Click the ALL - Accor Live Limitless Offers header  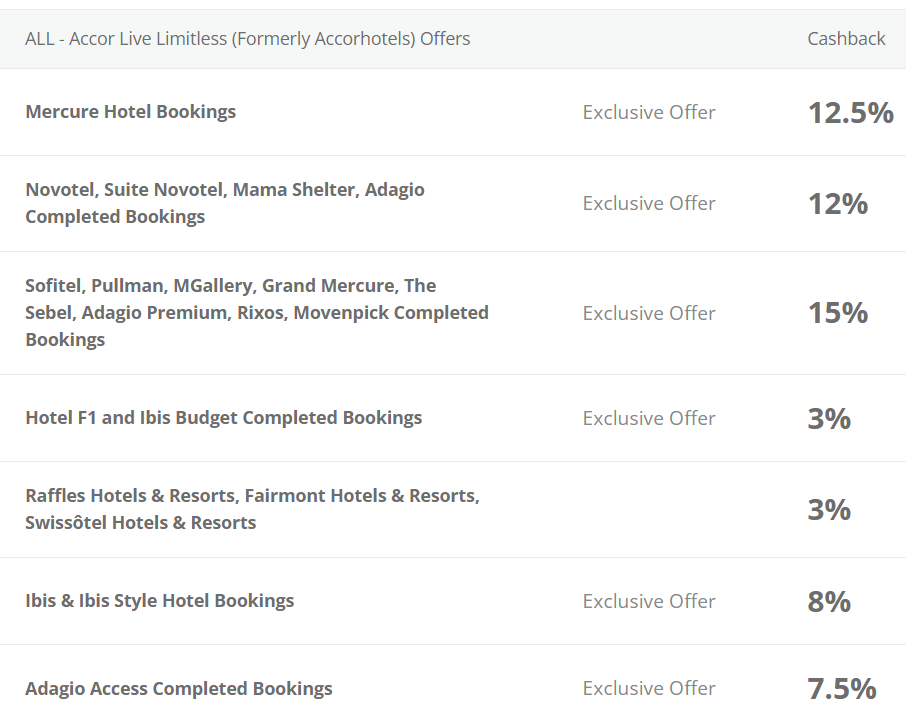tap(247, 39)
